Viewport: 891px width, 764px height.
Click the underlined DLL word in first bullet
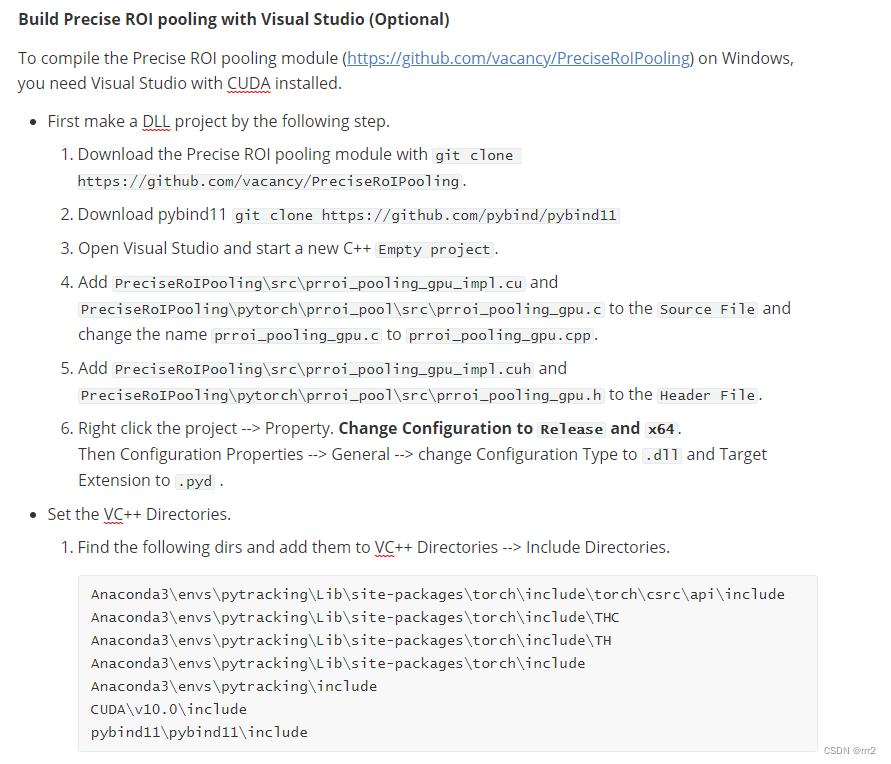pos(157,121)
